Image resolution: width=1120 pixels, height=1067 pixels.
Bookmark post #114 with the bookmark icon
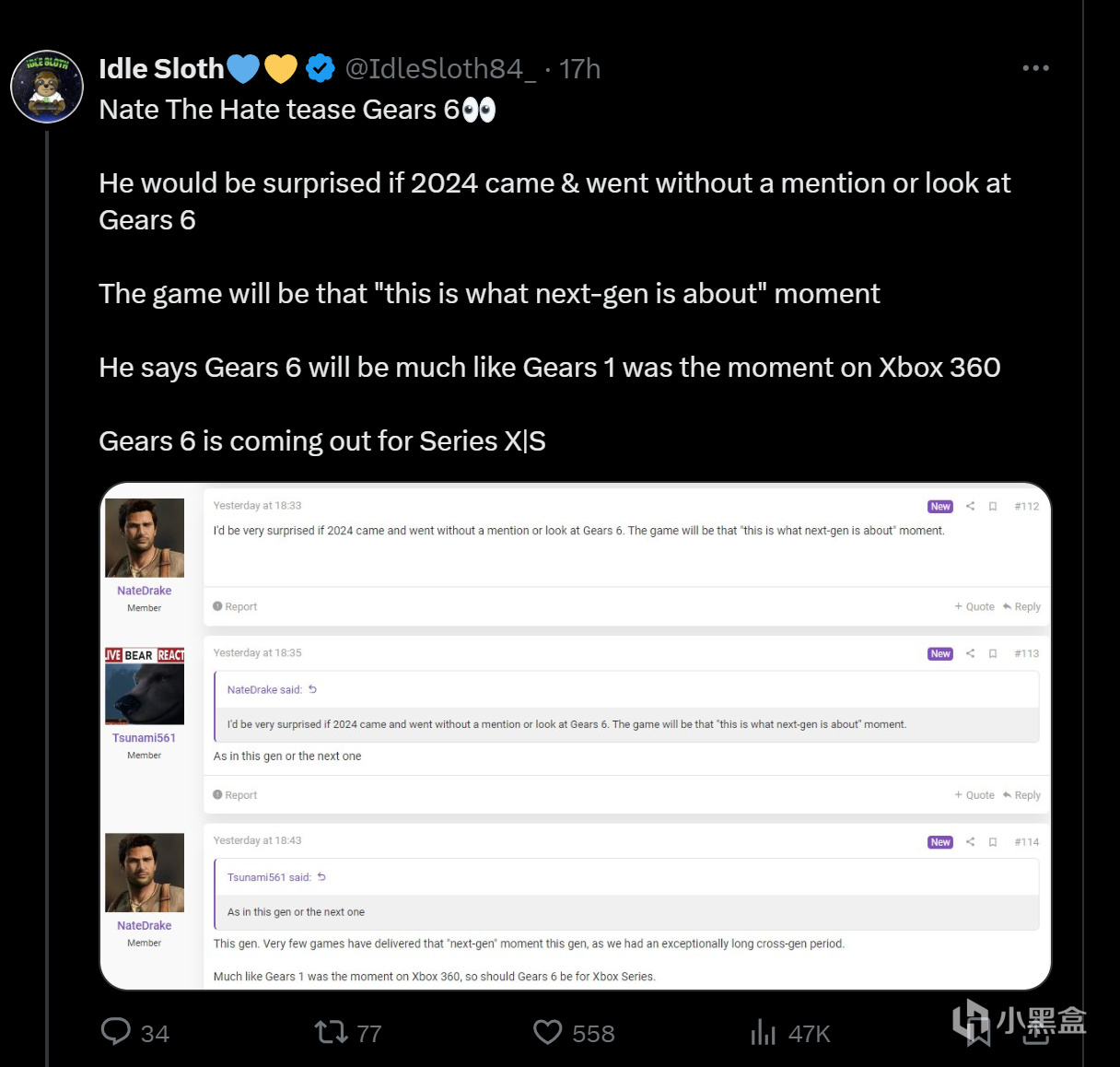click(993, 842)
